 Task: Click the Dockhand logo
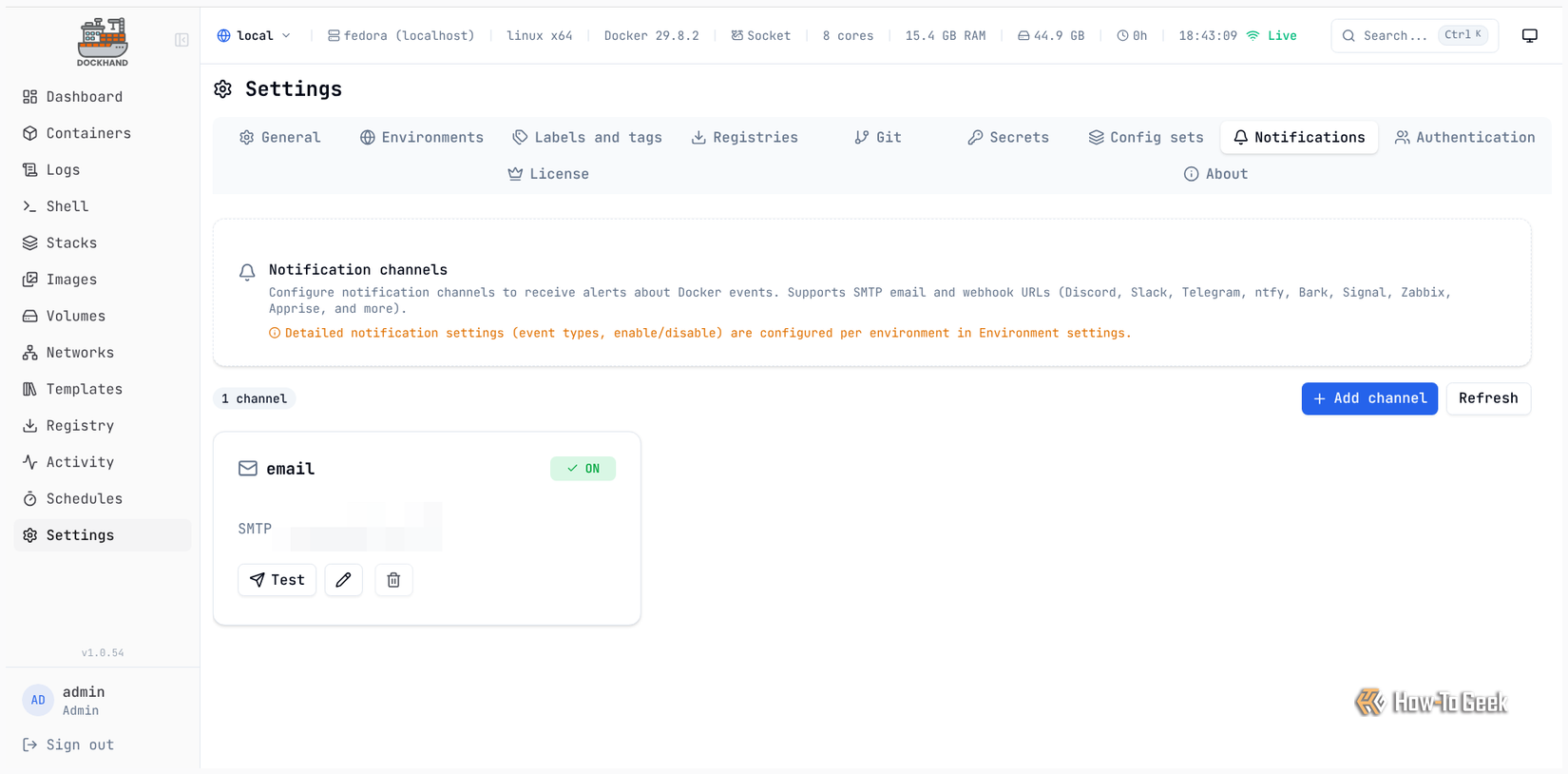[x=103, y=42]
